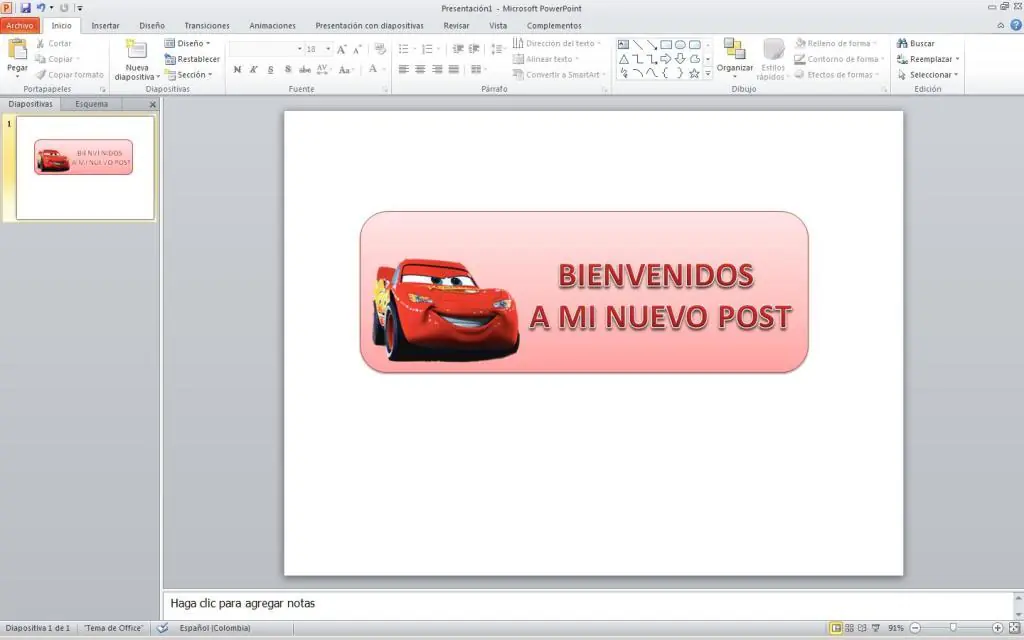This screenshot has width=1024, height=640.
Task: Switch to the Esquema pane tab
Action: [x=91, y=104]
